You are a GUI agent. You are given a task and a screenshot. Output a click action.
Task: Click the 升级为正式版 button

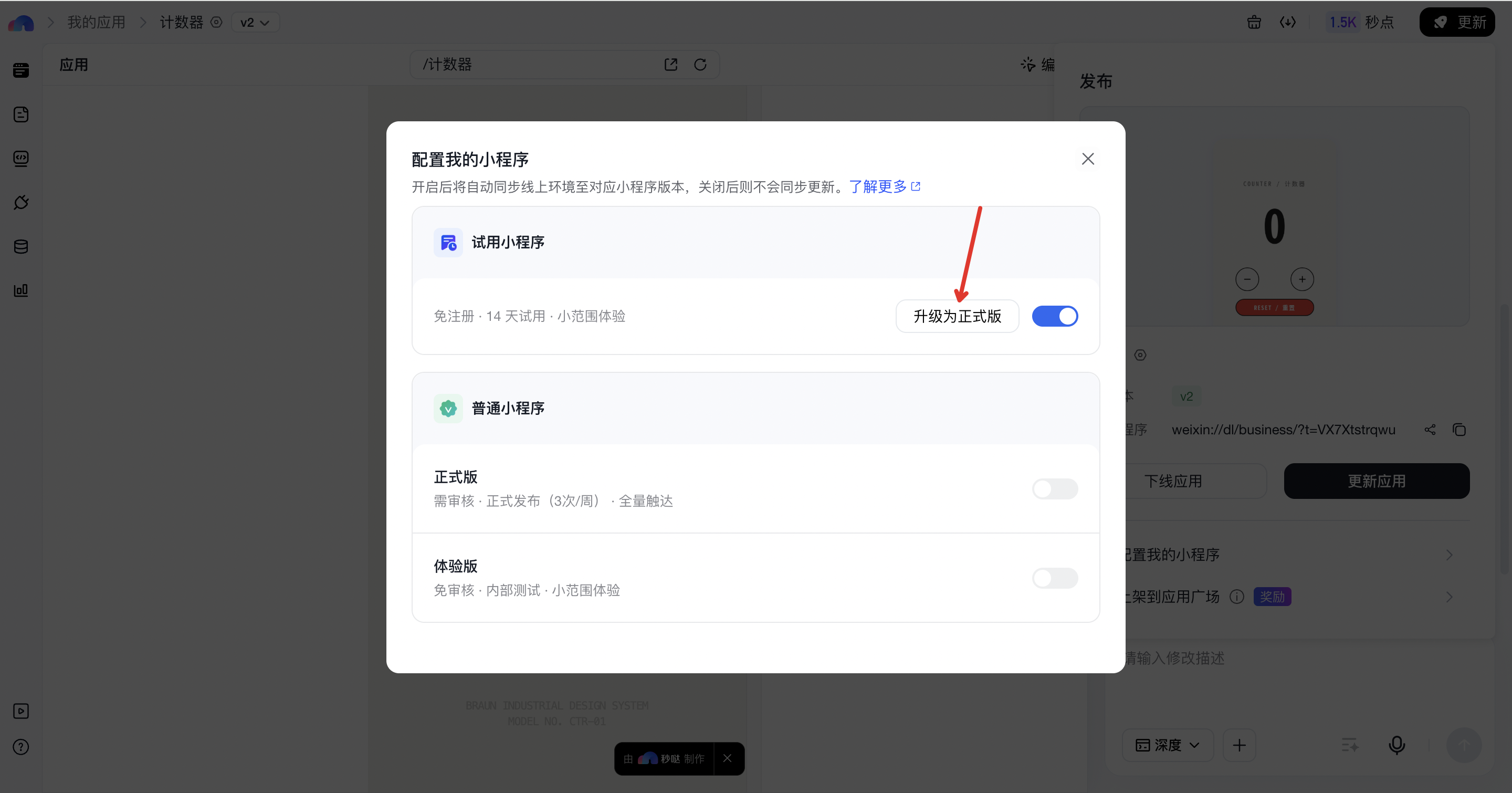coord(957,316)
